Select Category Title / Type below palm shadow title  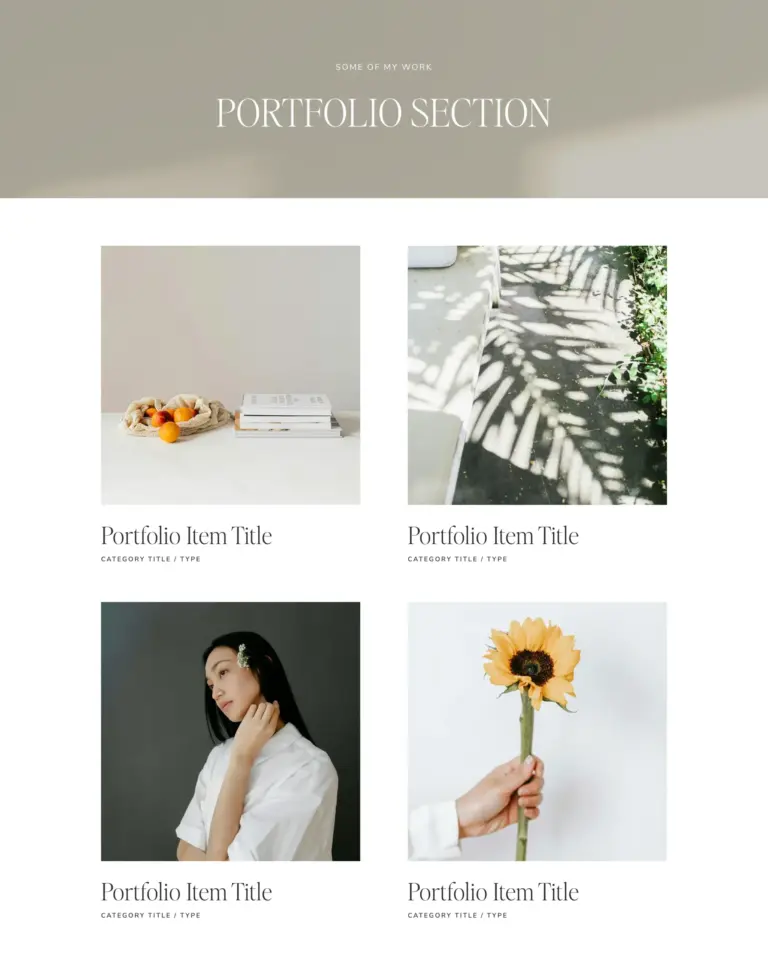458,558
